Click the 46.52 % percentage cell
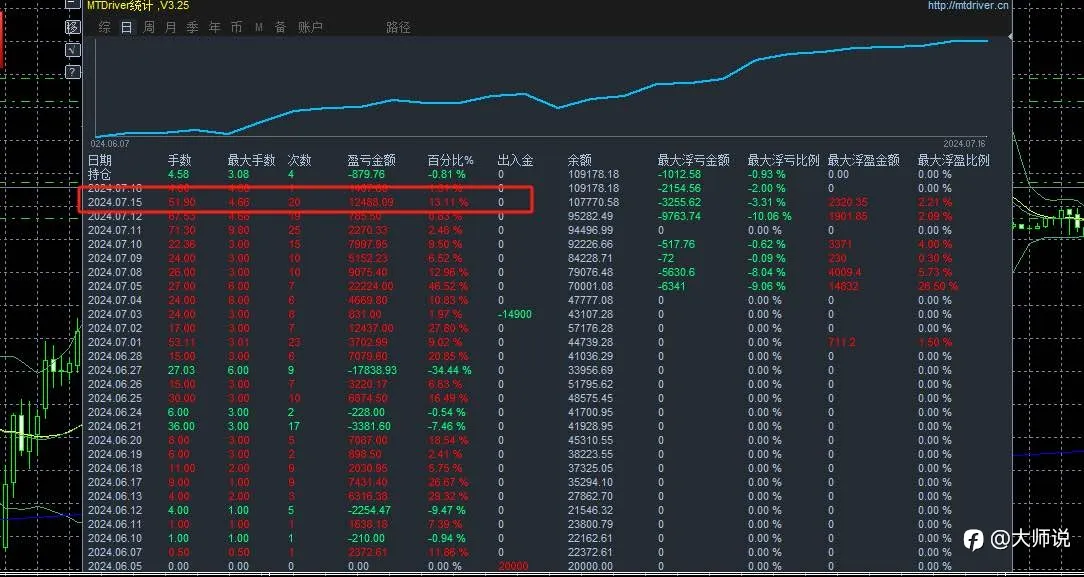 point(447,286)
